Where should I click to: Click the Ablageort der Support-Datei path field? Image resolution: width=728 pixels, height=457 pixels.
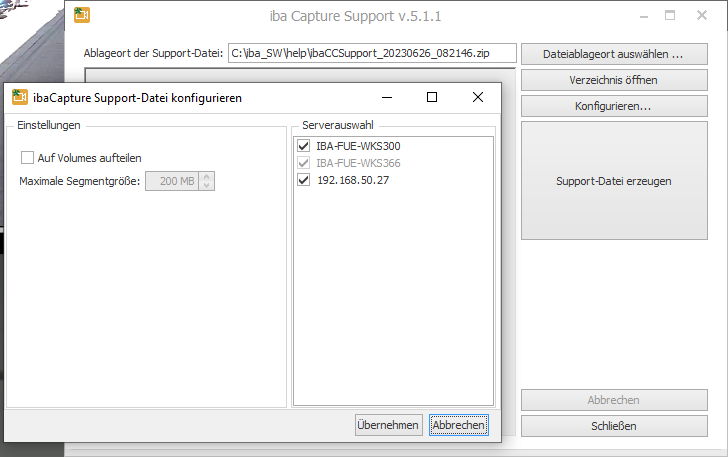372,53
